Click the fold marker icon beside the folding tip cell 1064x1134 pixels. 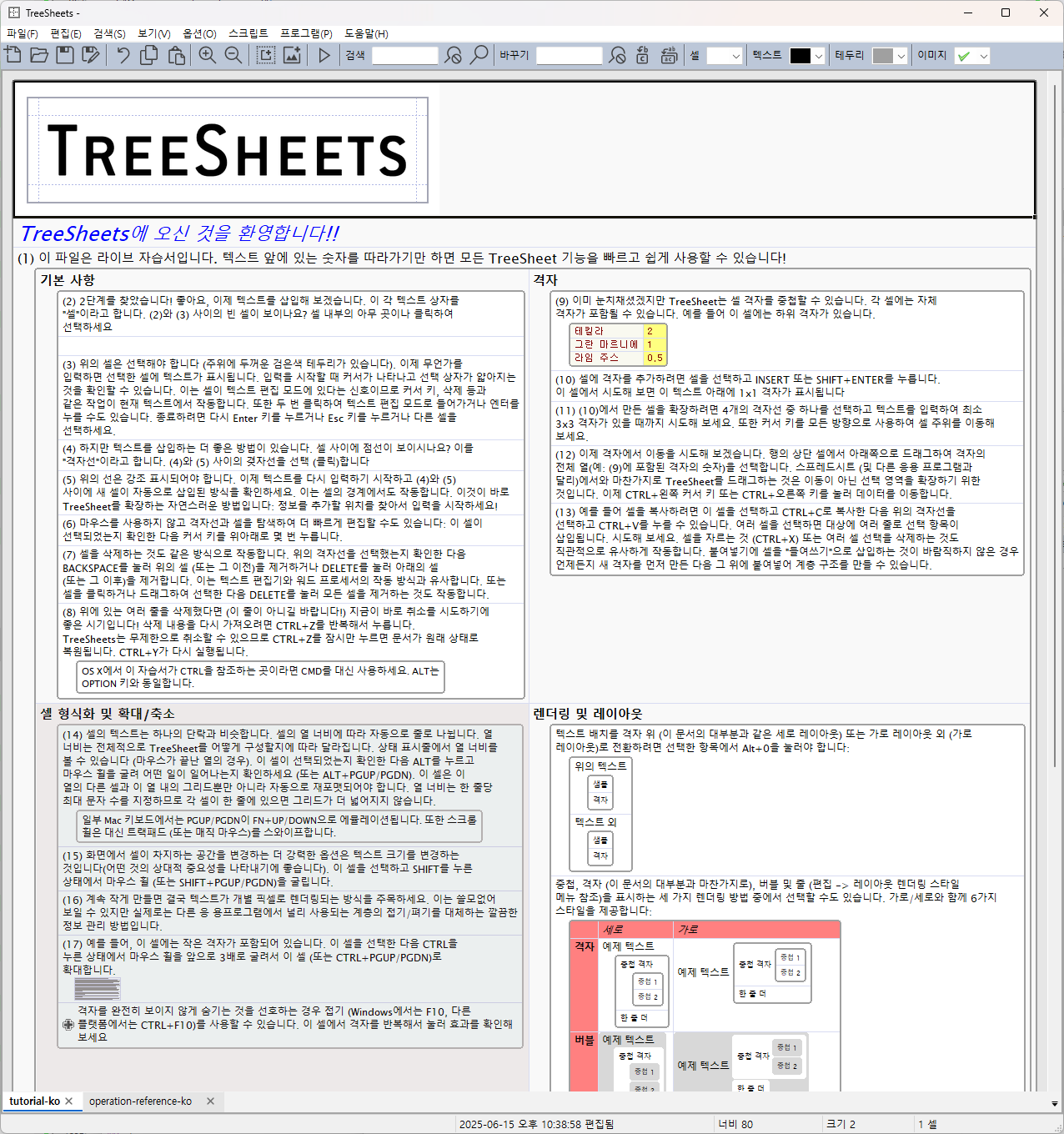click(x=68, y=1025)
